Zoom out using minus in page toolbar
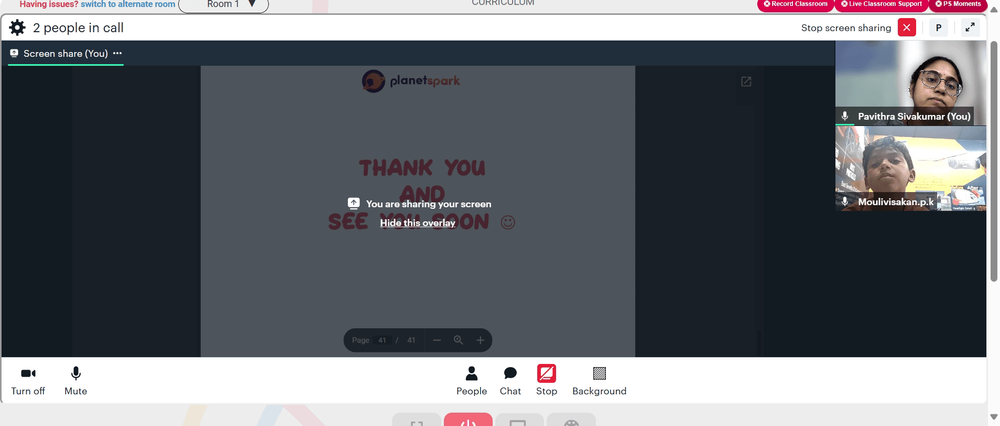Screen dimensions: 1000x426 point(437,340)
